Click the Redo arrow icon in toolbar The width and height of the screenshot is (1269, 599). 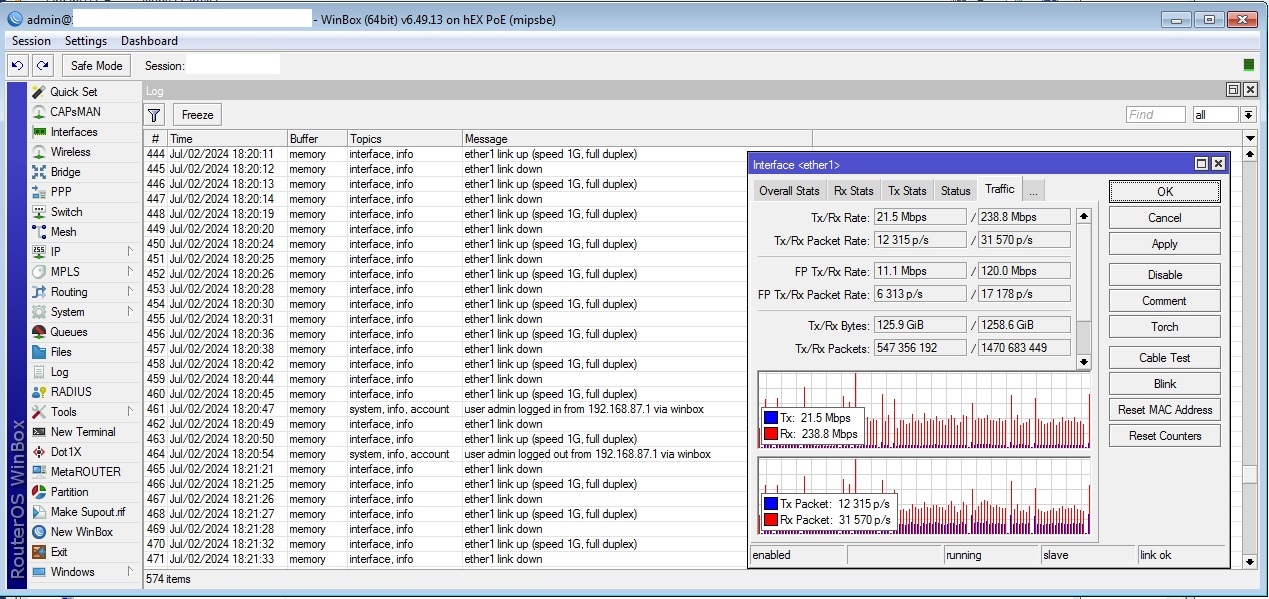point(42,66)
